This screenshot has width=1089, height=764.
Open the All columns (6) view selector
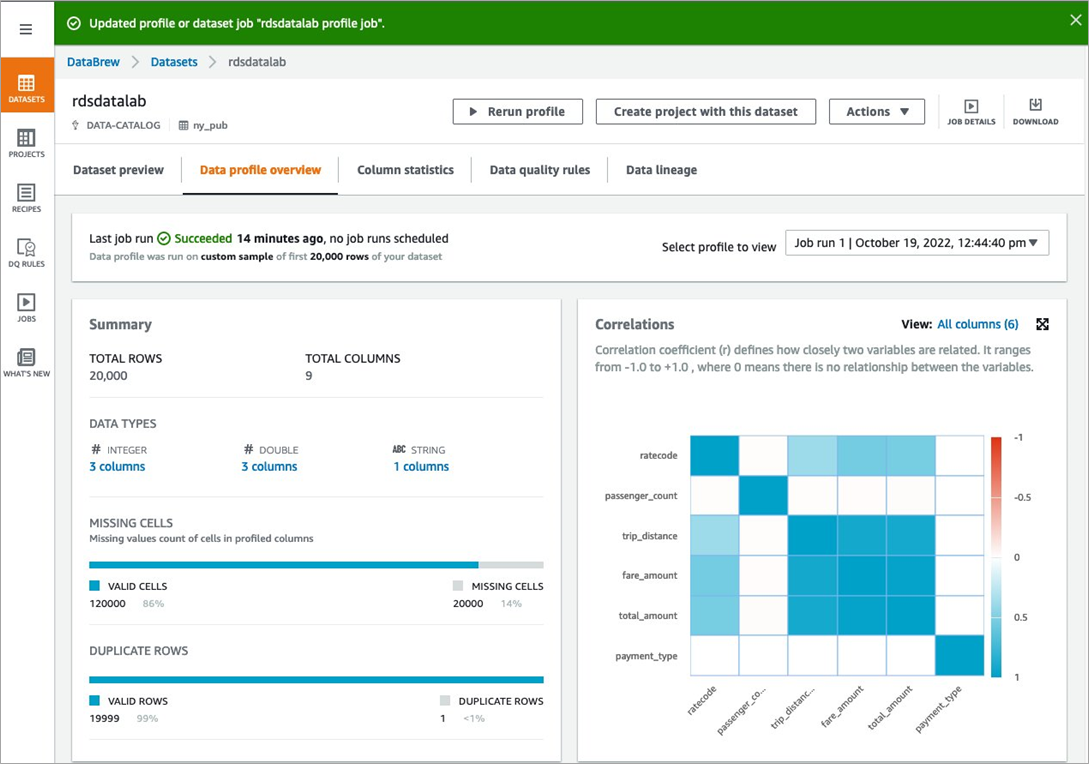click(x=977, y=324)
